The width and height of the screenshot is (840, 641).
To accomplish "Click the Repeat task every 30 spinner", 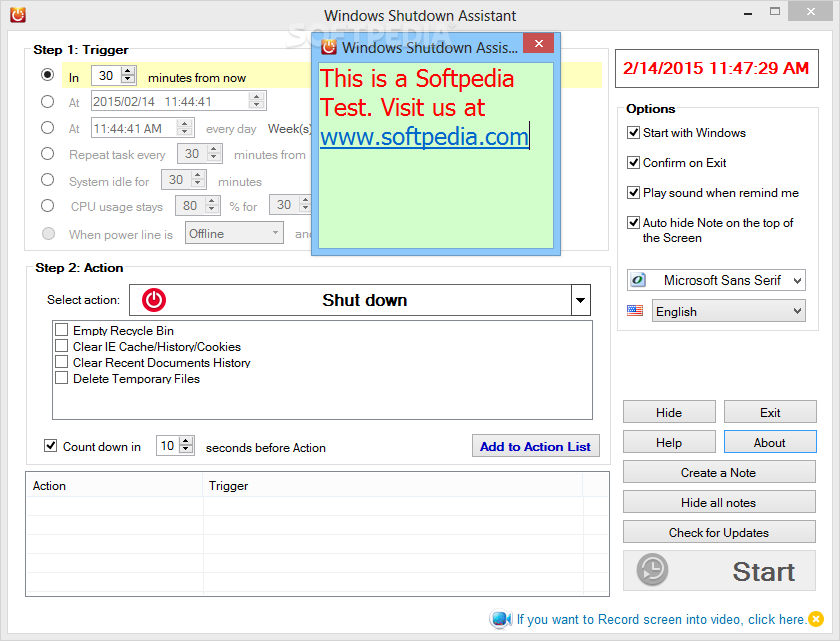I will coord(214,154).
